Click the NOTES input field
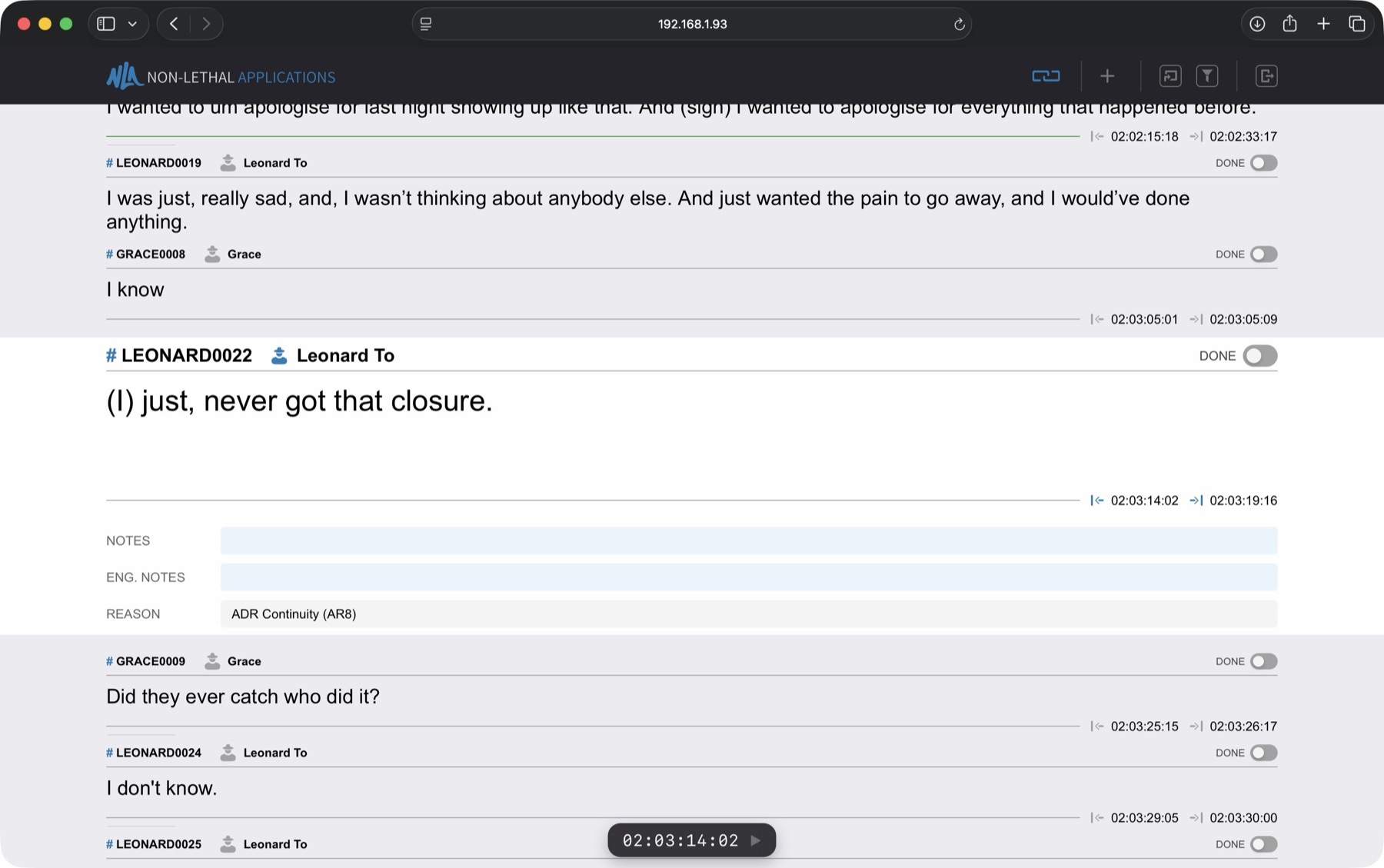This screenshot has width=1384, height=868. click(x=749, y=540)
